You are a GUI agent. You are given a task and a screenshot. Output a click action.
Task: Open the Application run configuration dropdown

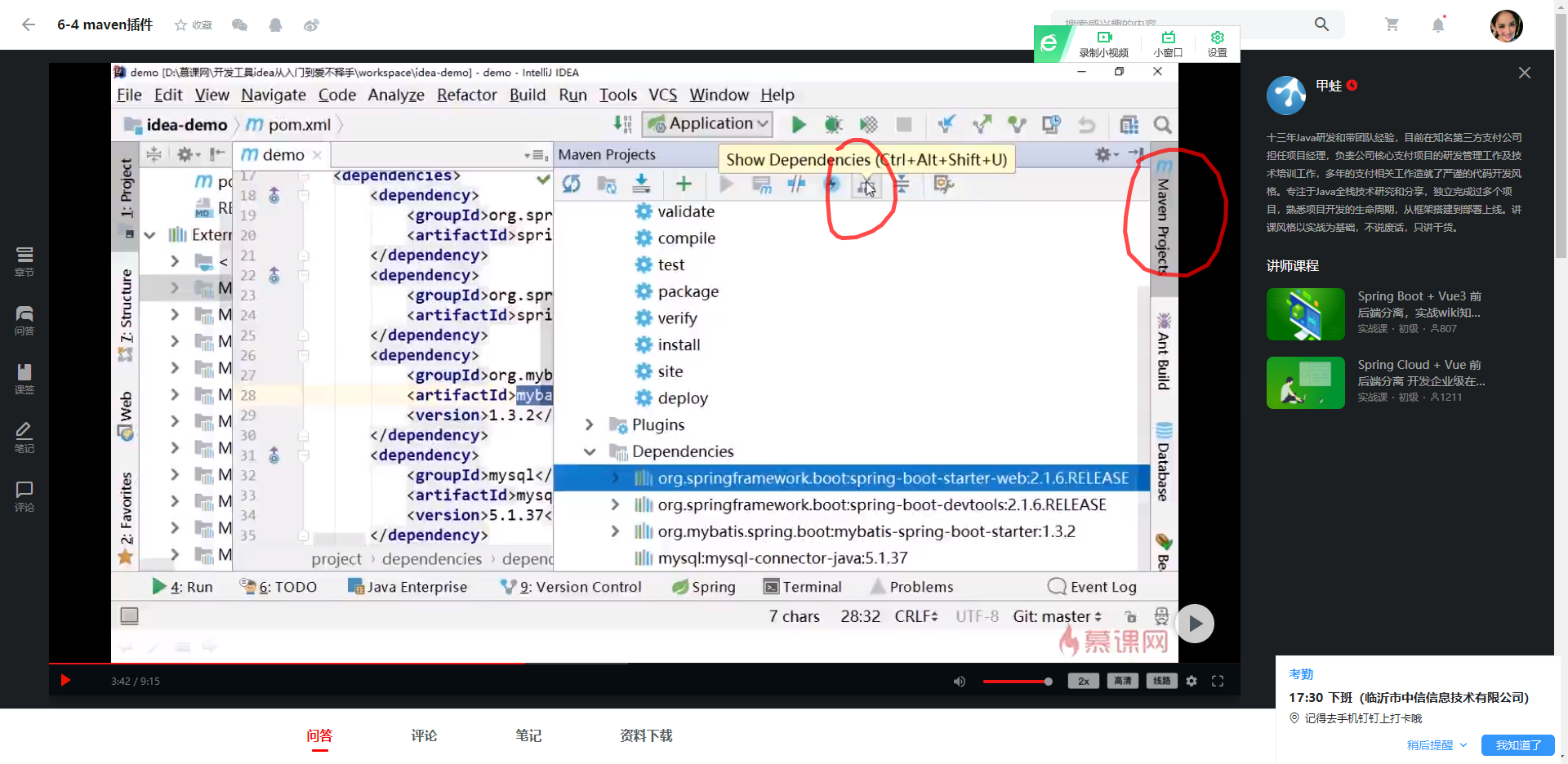(x=708, y=124)
